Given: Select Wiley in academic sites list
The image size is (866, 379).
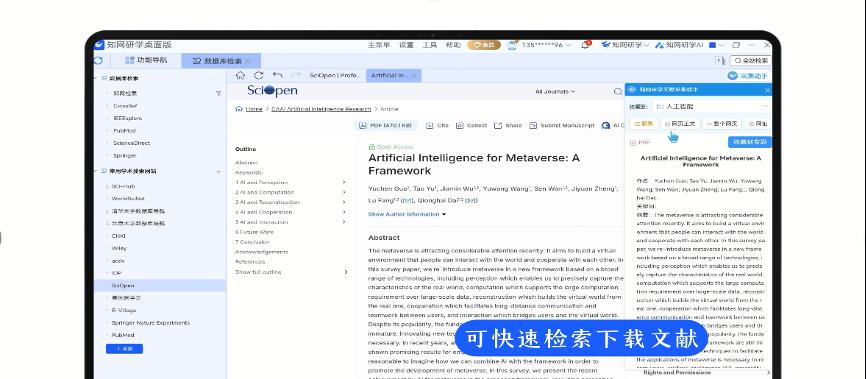Looking at the screenshot, I should (x=119, y=249).
